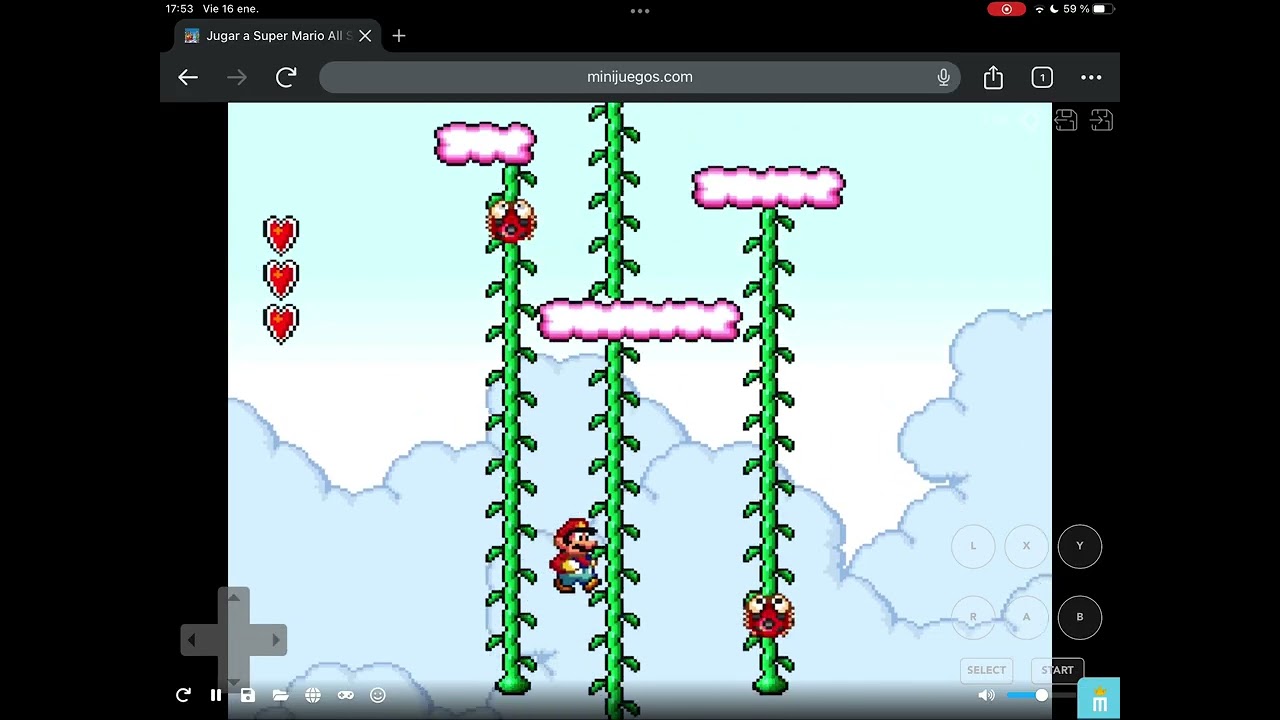Tap the virtual L shoulder button
The height and width of the screenshot is (720, 1280).
(973, 546)
